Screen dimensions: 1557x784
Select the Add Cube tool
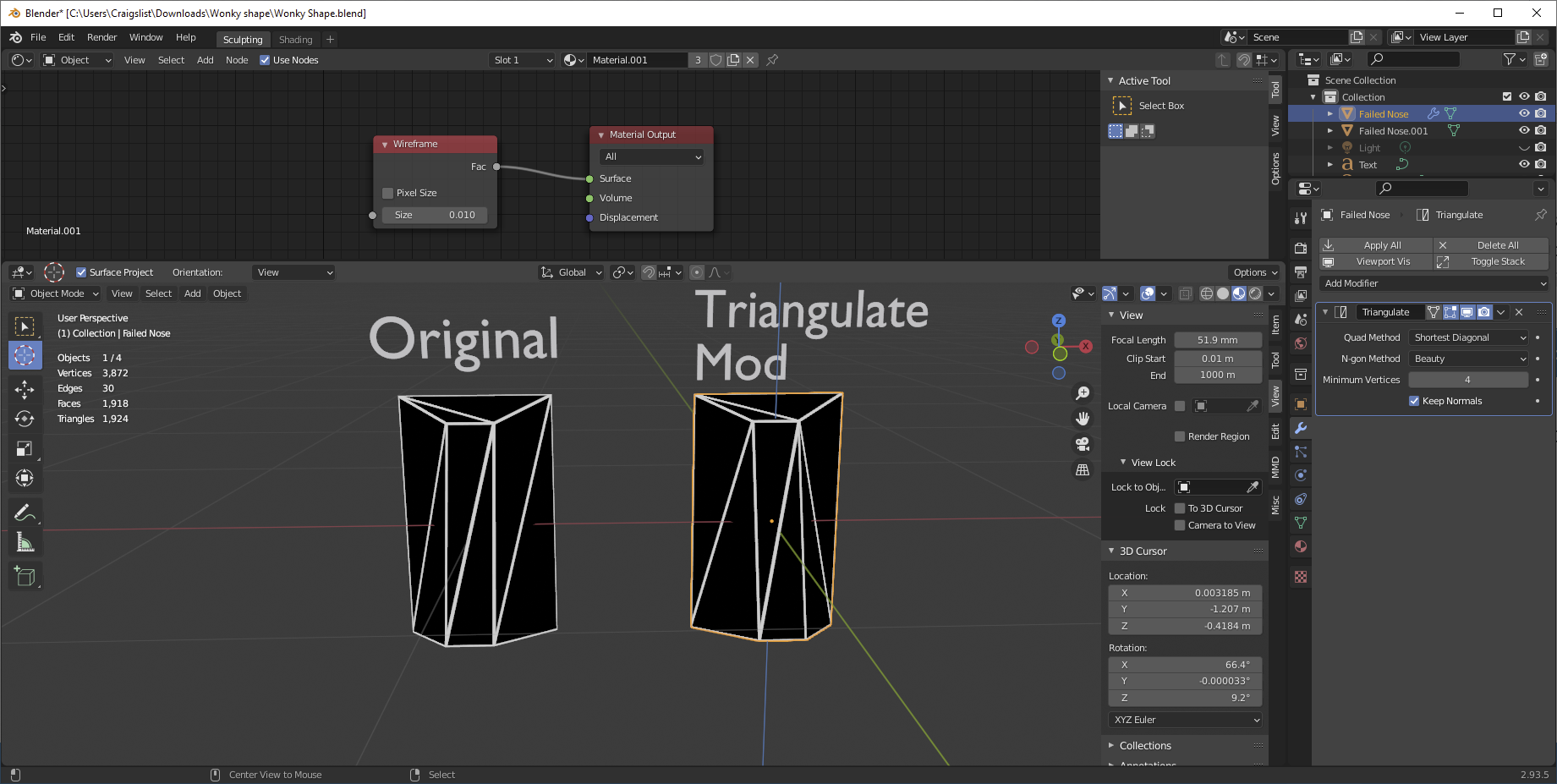click(25, 577)
